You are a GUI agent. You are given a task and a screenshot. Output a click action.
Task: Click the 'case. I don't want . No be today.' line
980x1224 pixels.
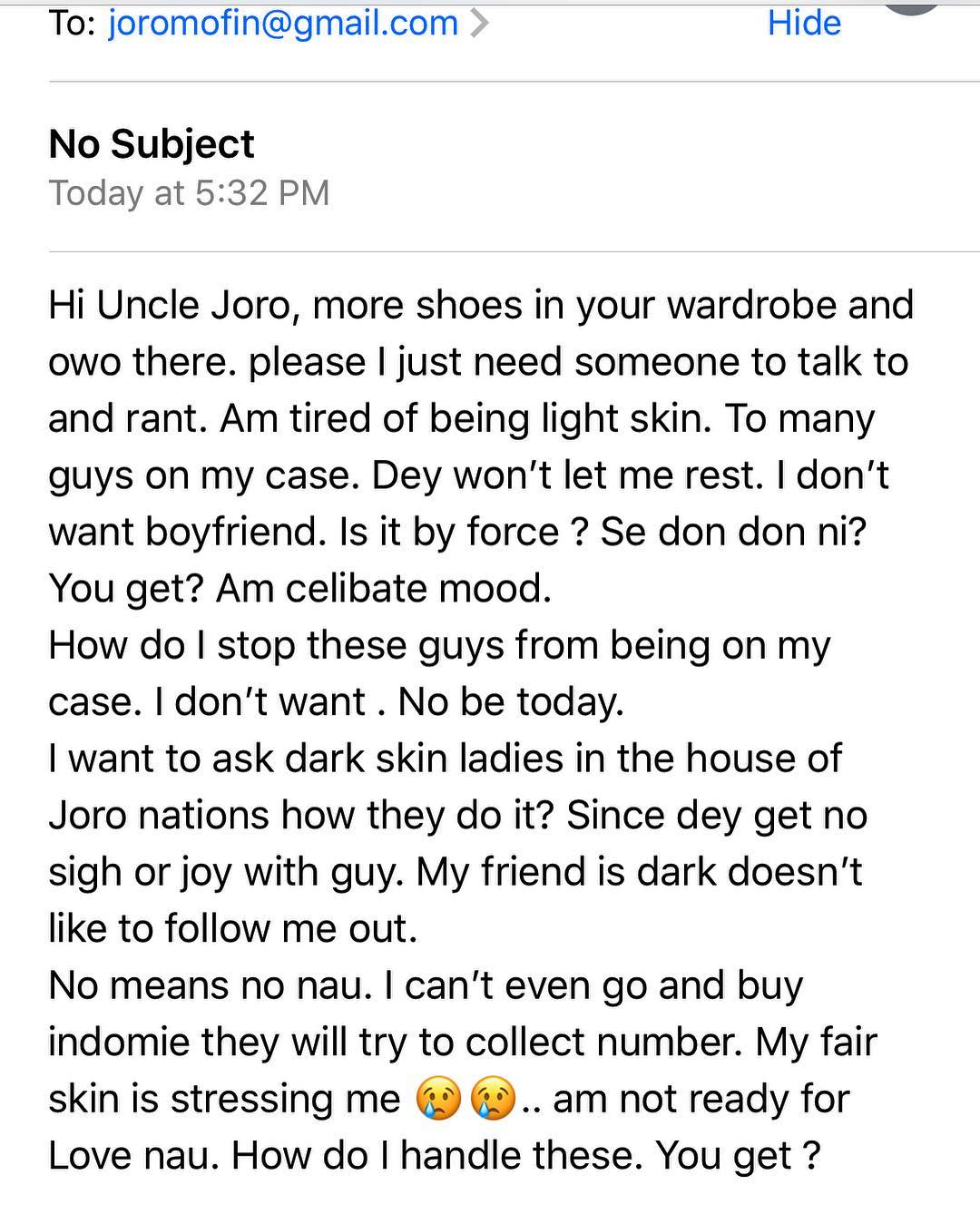tap(336, 702)
